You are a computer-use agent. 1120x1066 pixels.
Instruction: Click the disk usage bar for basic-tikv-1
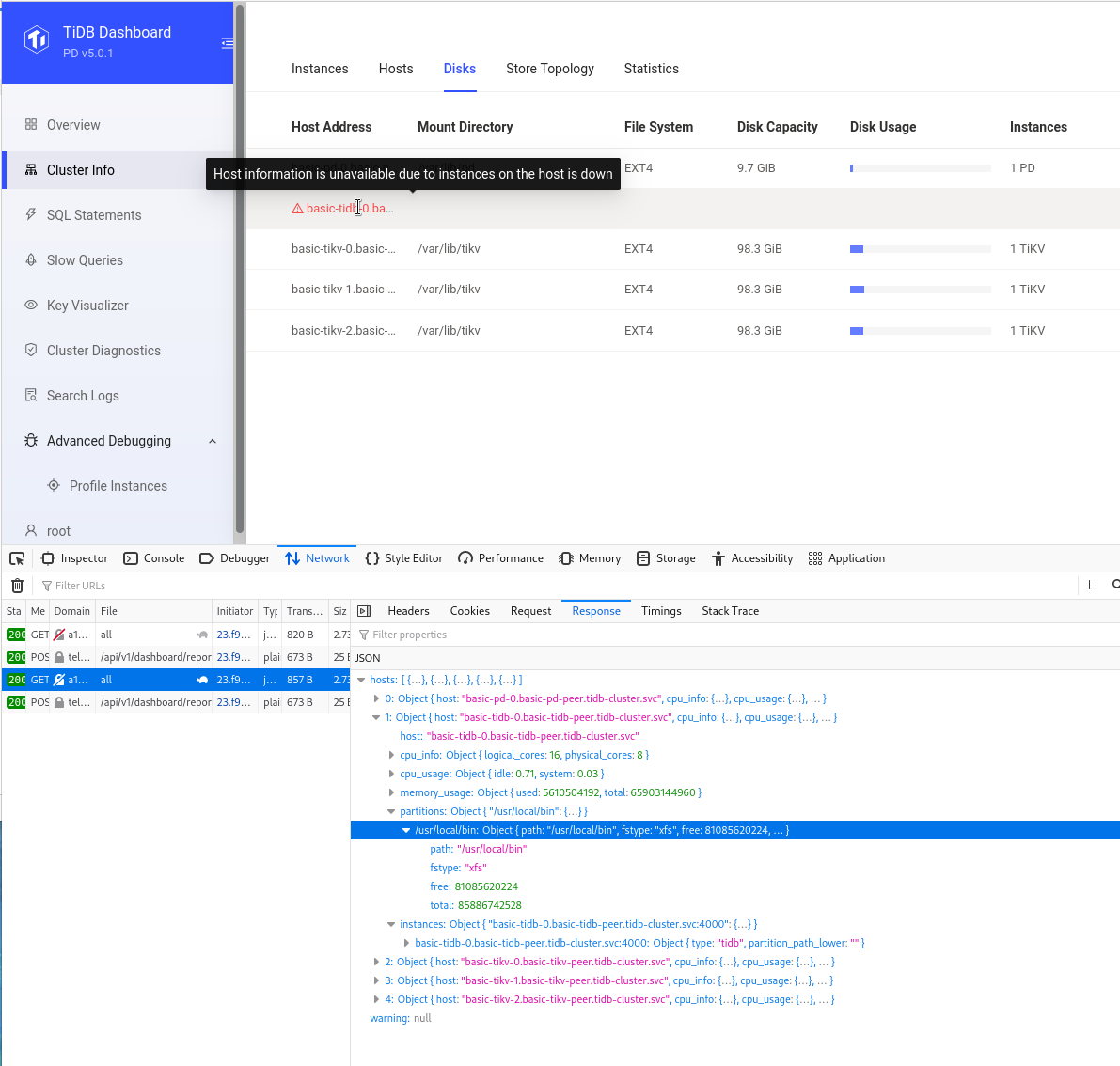tap(920, 290)
